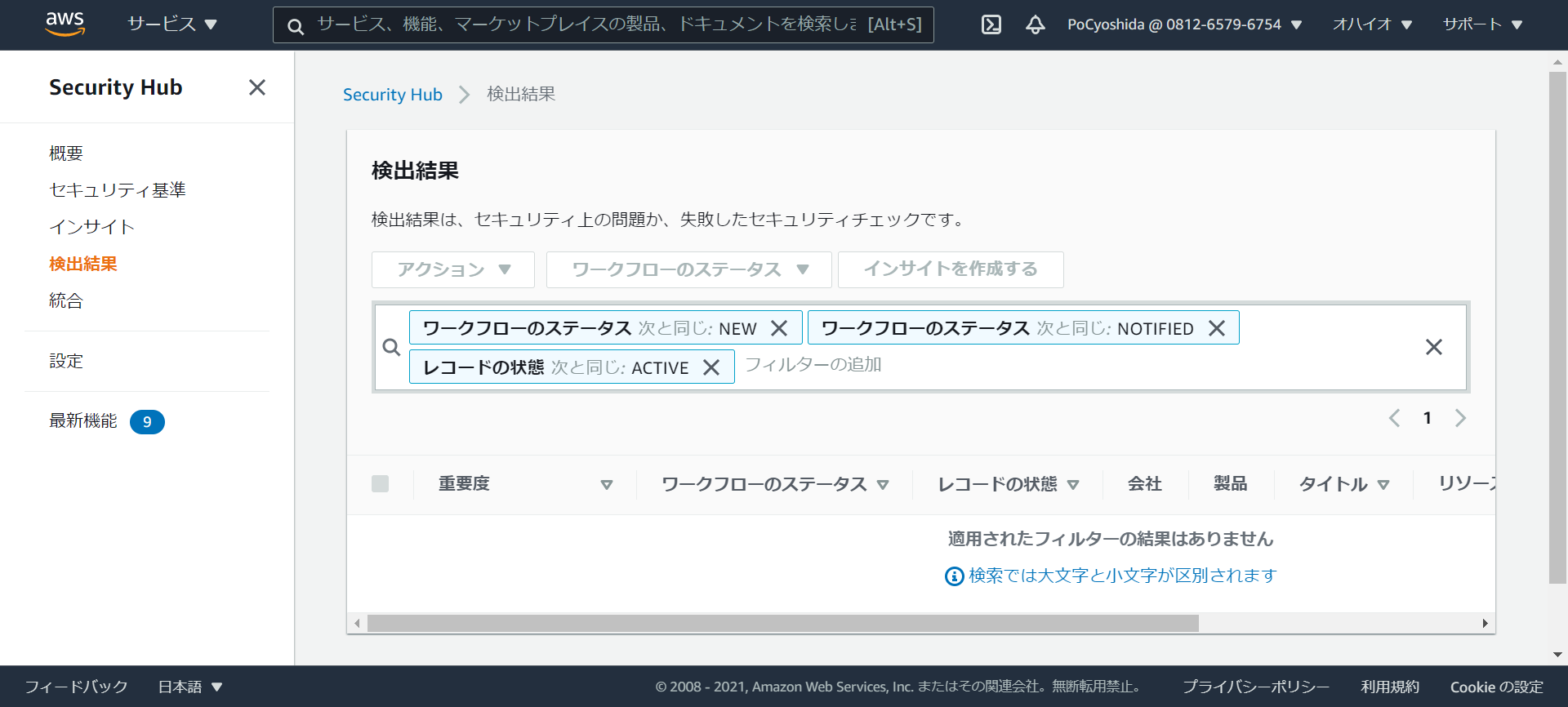Click the 適用されたフィルターの結果はありません message
This screenshot has width=1568, height=707.
click(x=1111, y=539)
